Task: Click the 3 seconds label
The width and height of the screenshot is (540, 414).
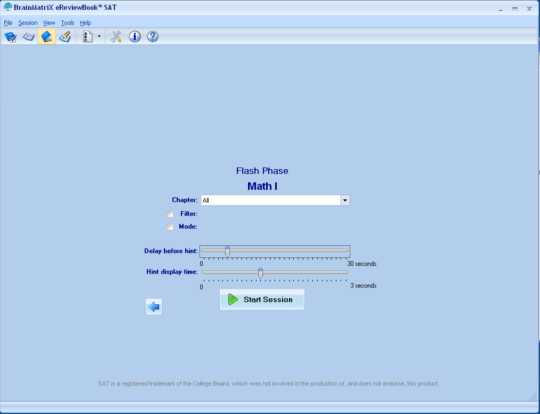Action: point(363,286)
